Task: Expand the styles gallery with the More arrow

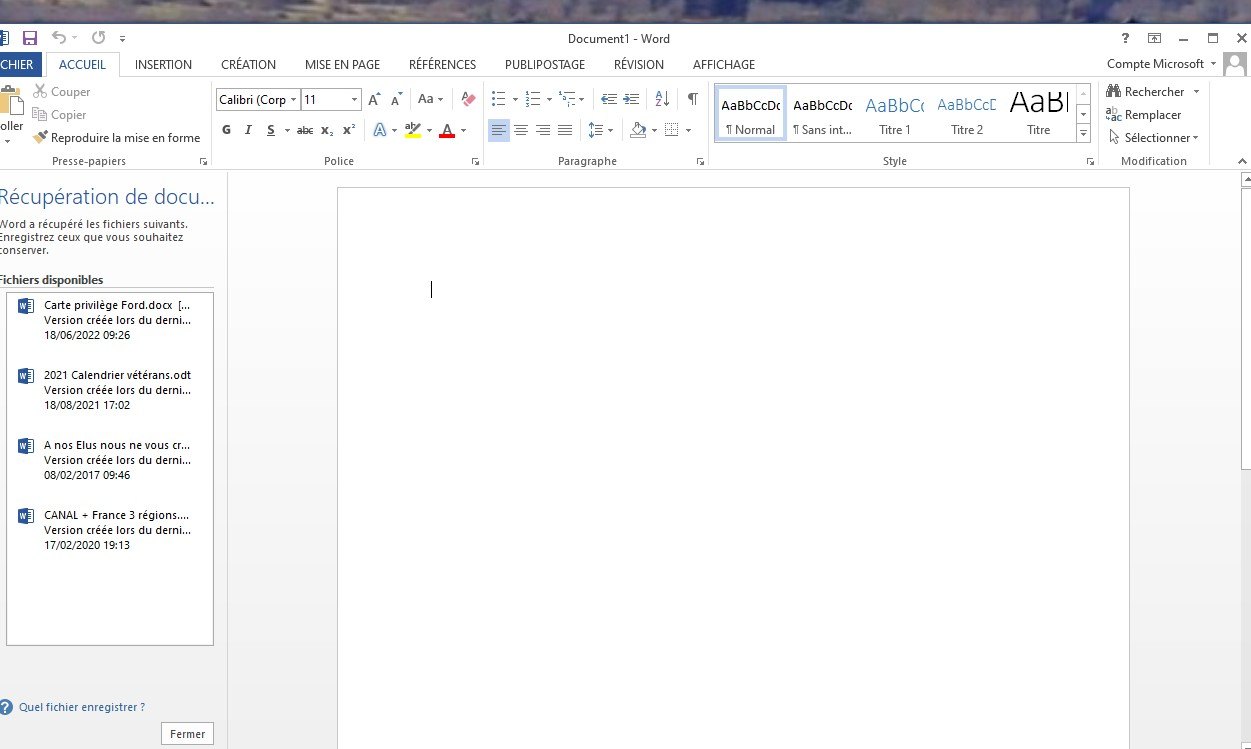Action: click(1083, 133)
